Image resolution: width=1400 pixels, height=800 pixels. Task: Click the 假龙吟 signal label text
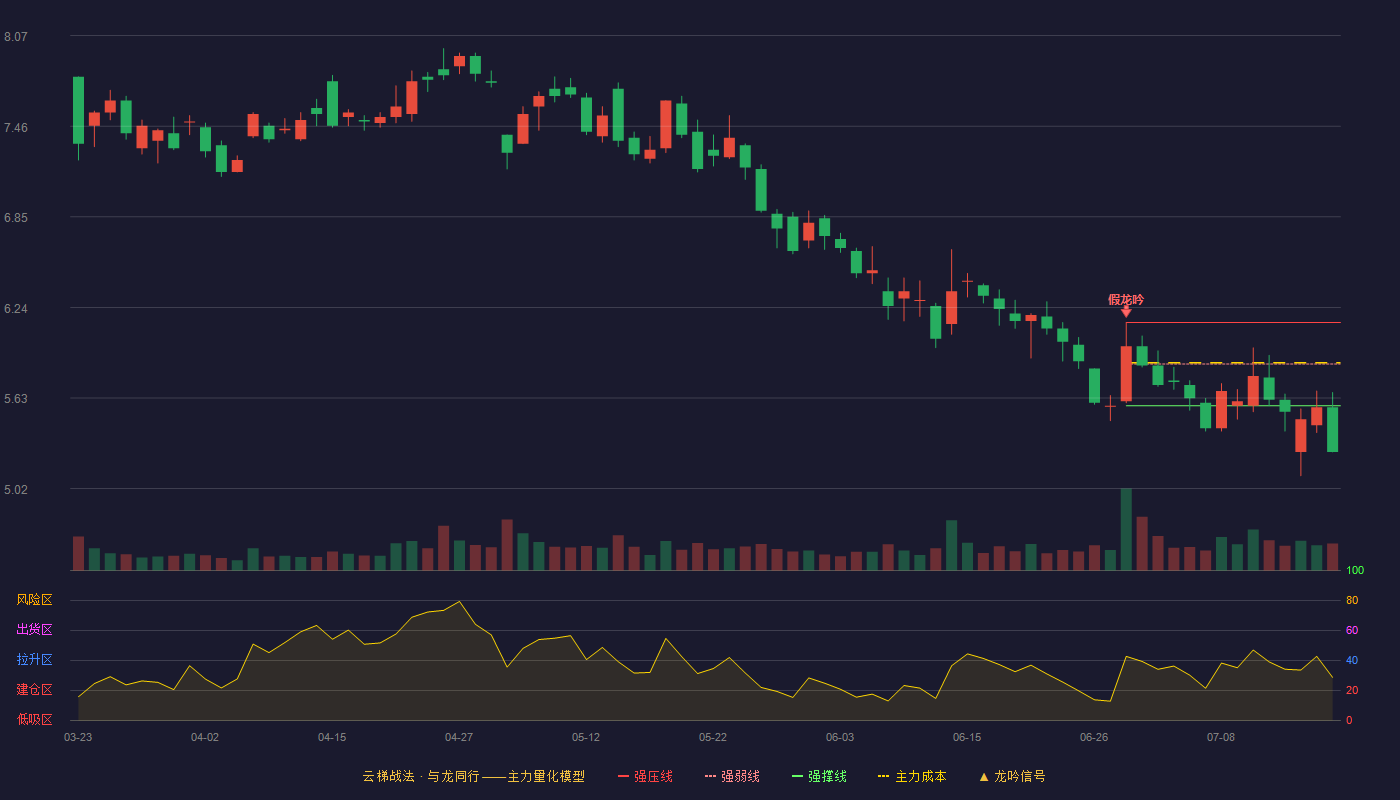coord(1126,299)
